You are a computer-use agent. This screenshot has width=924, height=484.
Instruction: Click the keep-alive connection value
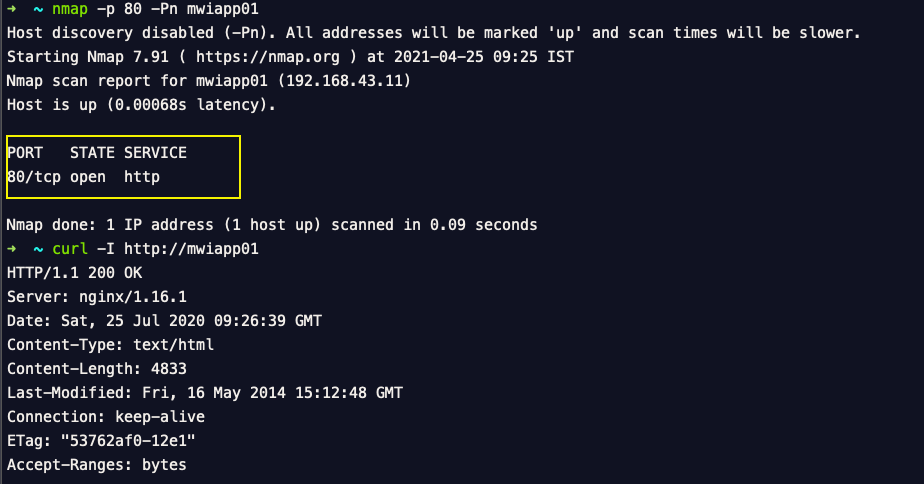[x=160, y=416]
